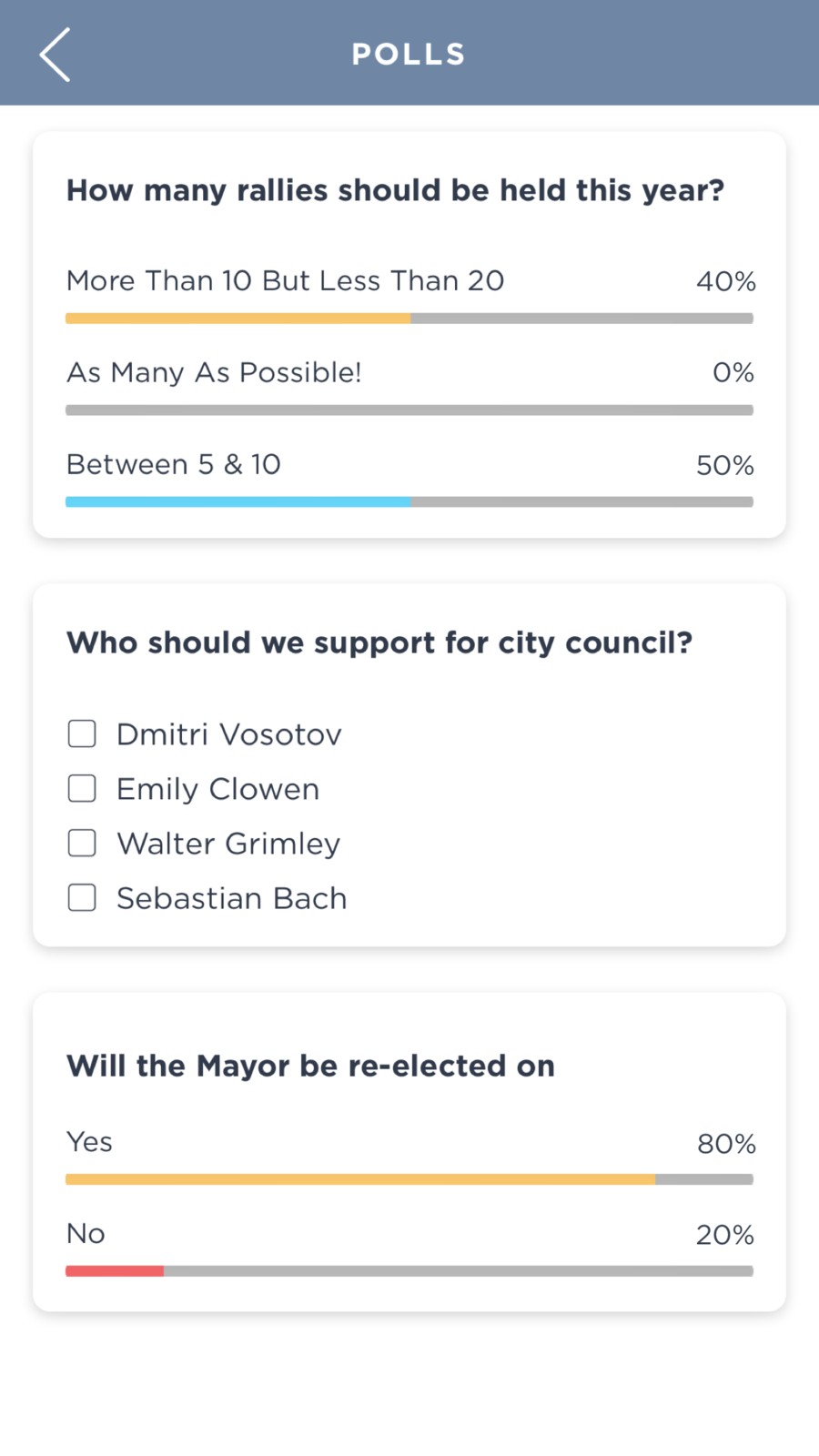Image resolution: width=819 pixels, height=1456 pixels.
Task: Select the Walter Grimley checkbox
Action: (x=82, y=843)
